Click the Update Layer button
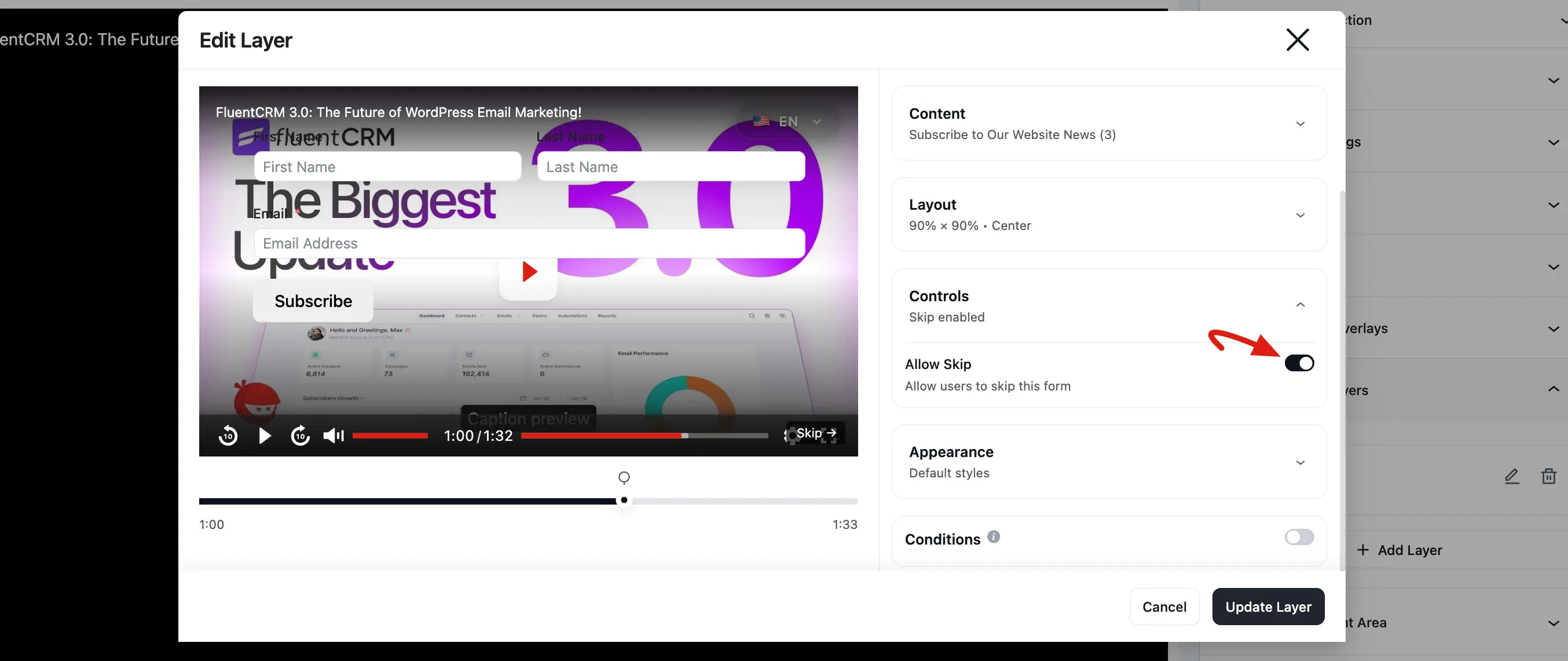 click(1268, 606)
